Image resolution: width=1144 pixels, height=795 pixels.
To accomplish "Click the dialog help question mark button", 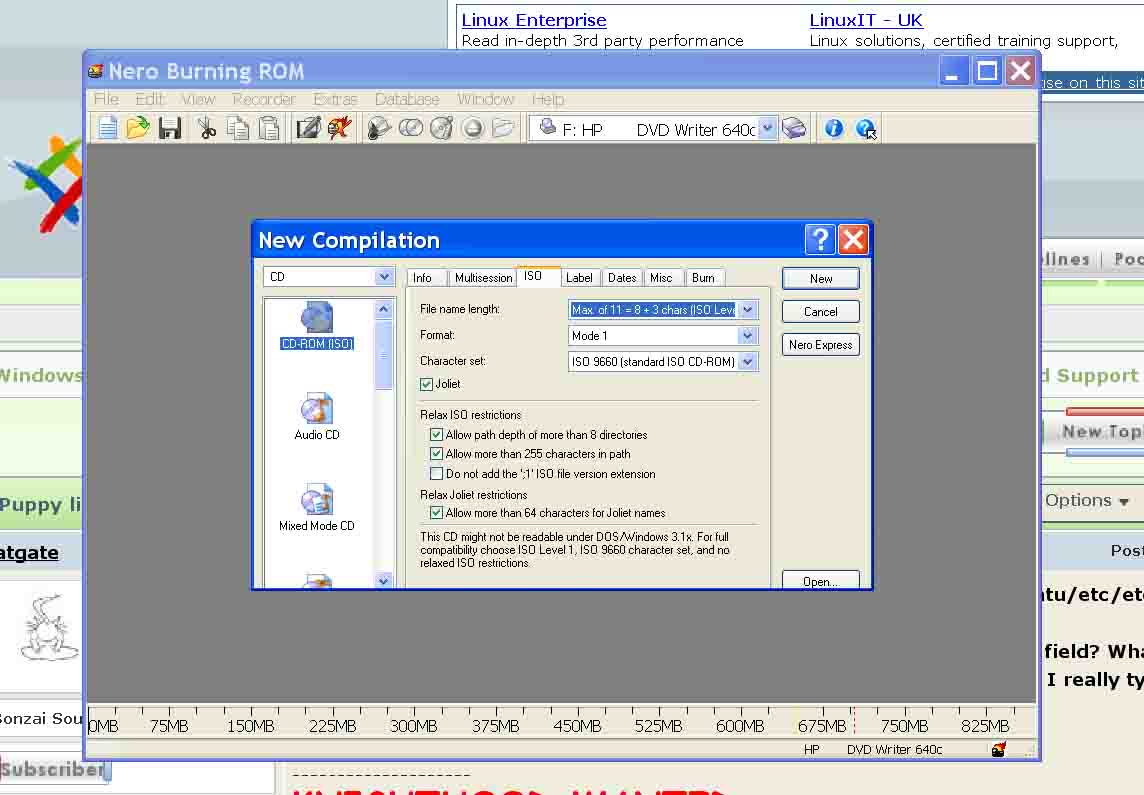I will (820, 239).
